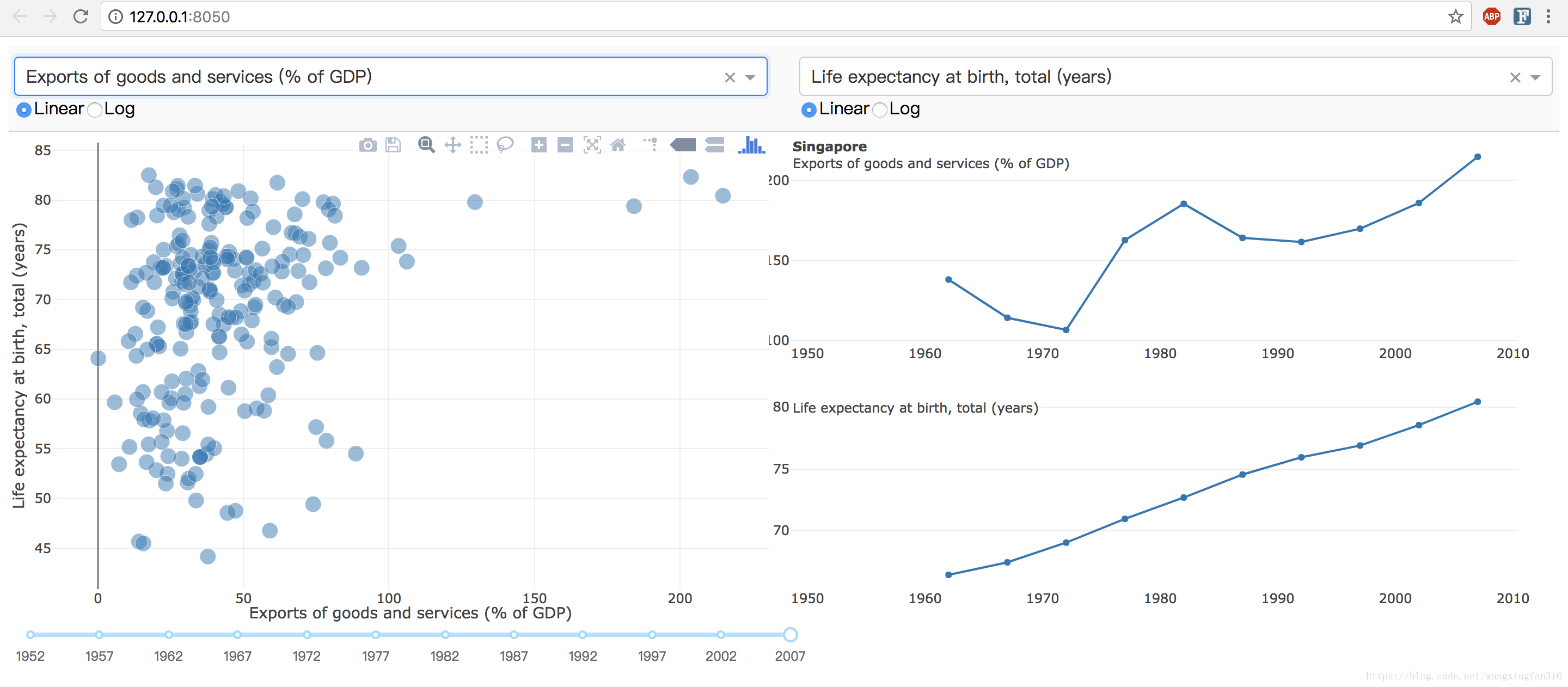Click the scatter point at far left on y-axis line
1568x687 pixels.
tap(98, 358)
